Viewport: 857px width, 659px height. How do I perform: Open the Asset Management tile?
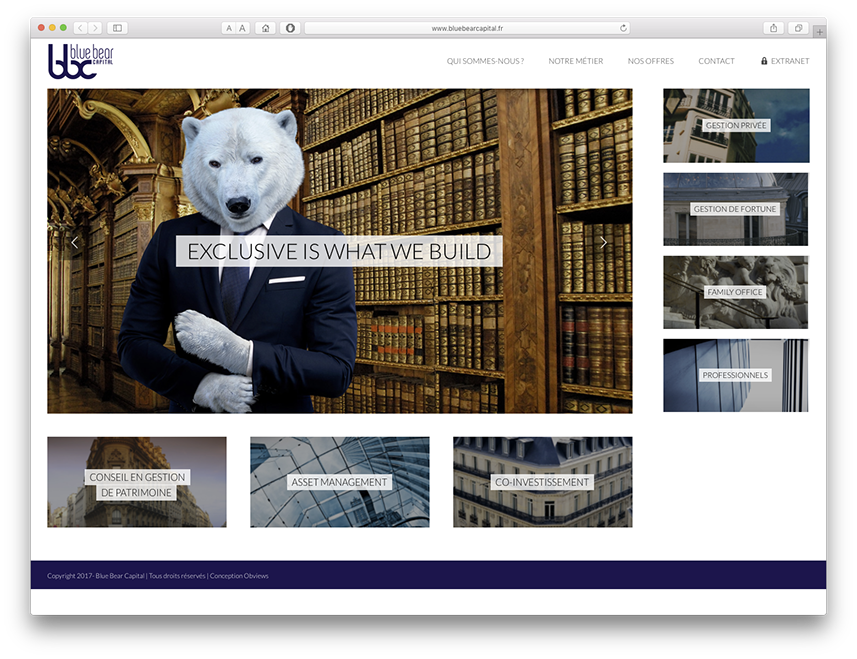tap(339, 482)
